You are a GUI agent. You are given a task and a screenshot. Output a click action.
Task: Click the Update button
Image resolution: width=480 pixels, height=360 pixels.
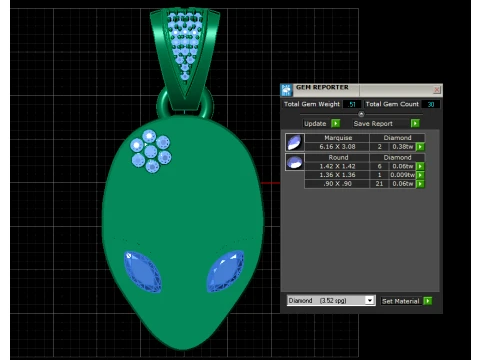315,124
